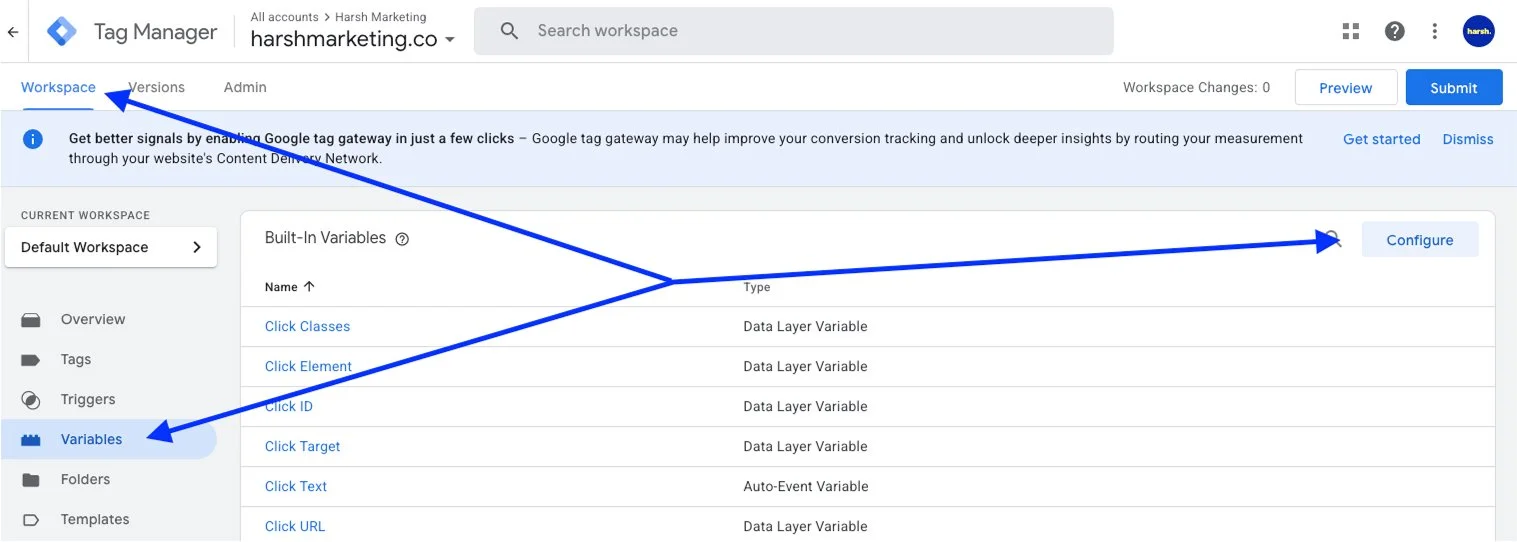Click Get started in the banner
The width and height of the screenshot is (1517, 542).
click(x=1381, y=139)
